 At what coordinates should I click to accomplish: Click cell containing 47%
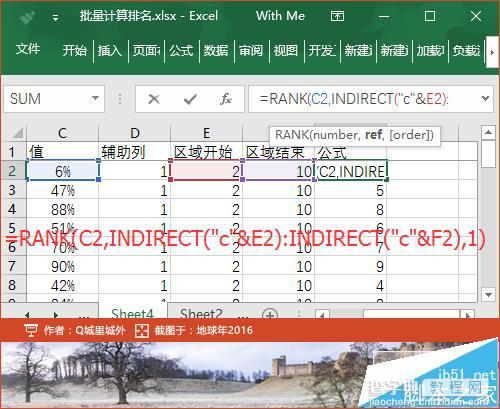point(63,190)
